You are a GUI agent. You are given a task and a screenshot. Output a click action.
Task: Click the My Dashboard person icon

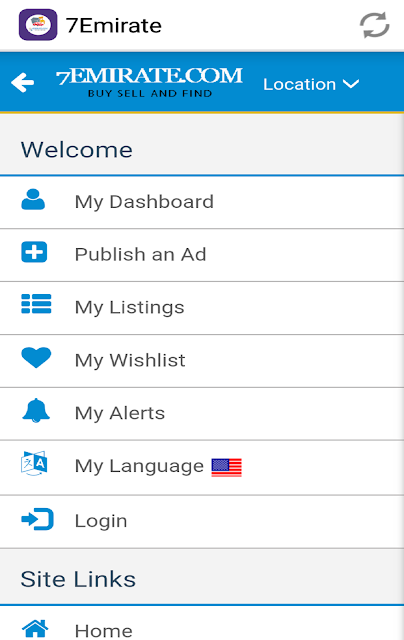(x=33, y=200)
